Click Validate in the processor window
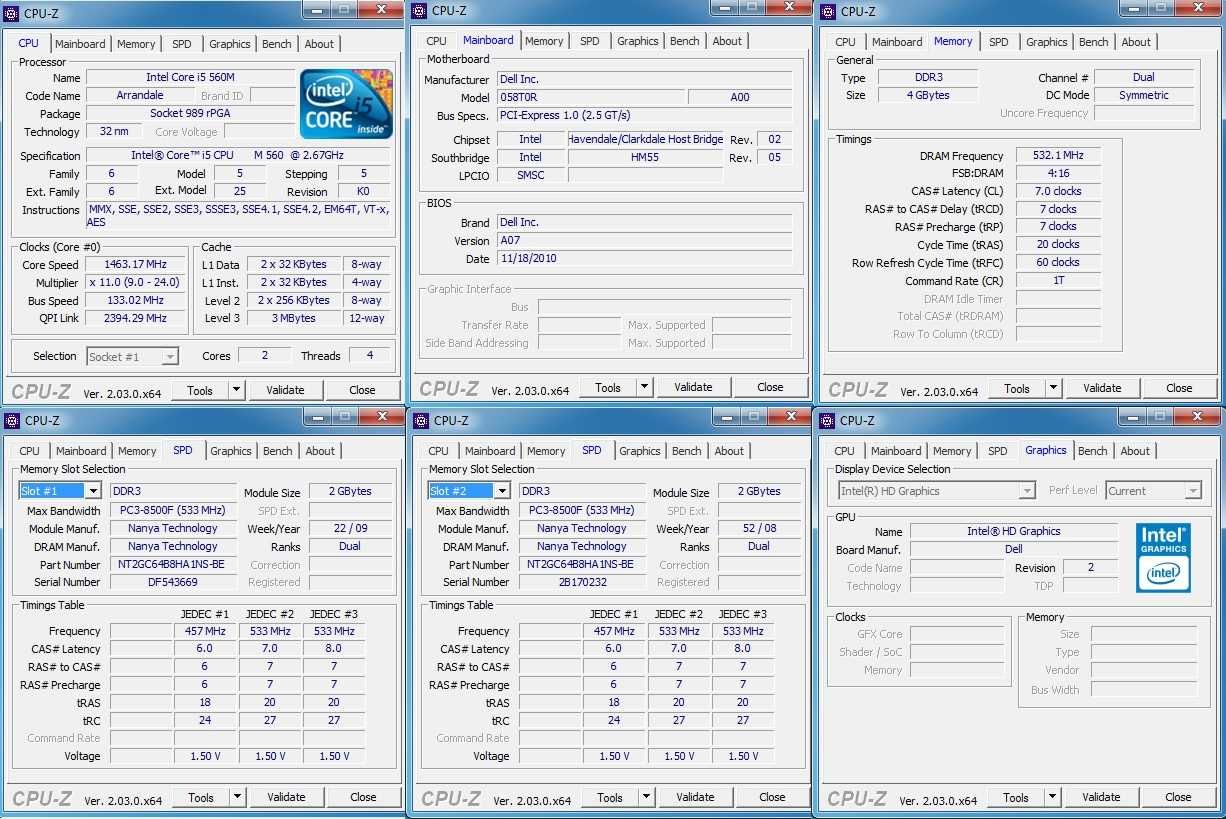 [x=285, y=390]
